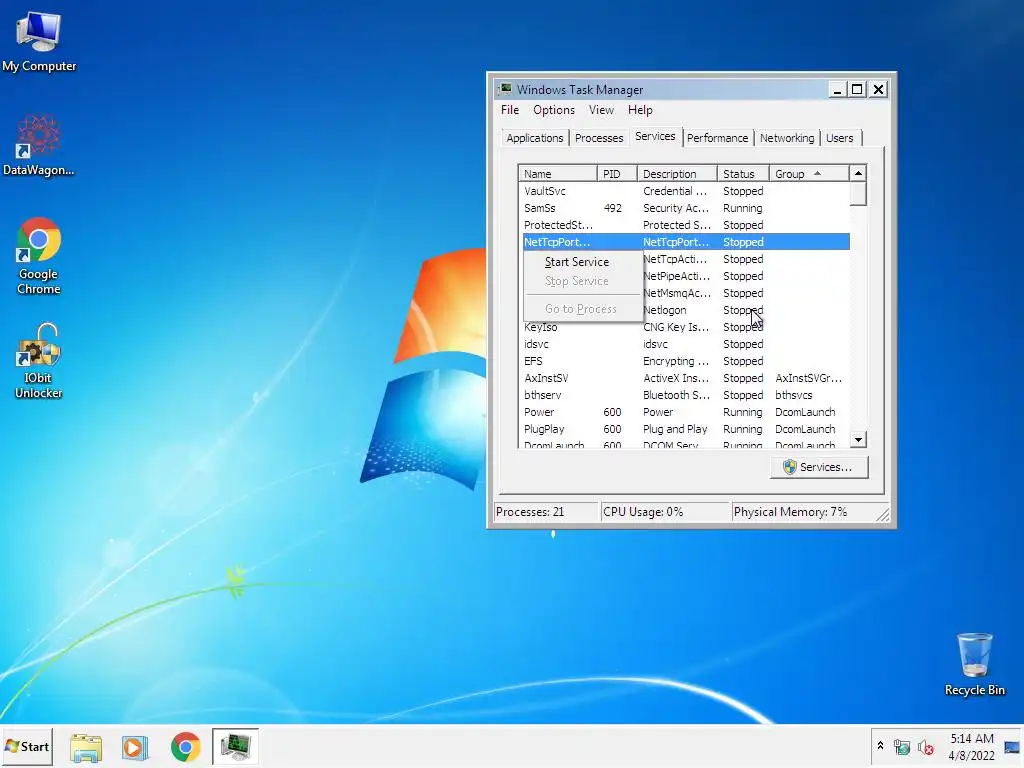Viewport: 1024px width, 768px height.
Task: Open the View menu
Action: pos(601,110)
